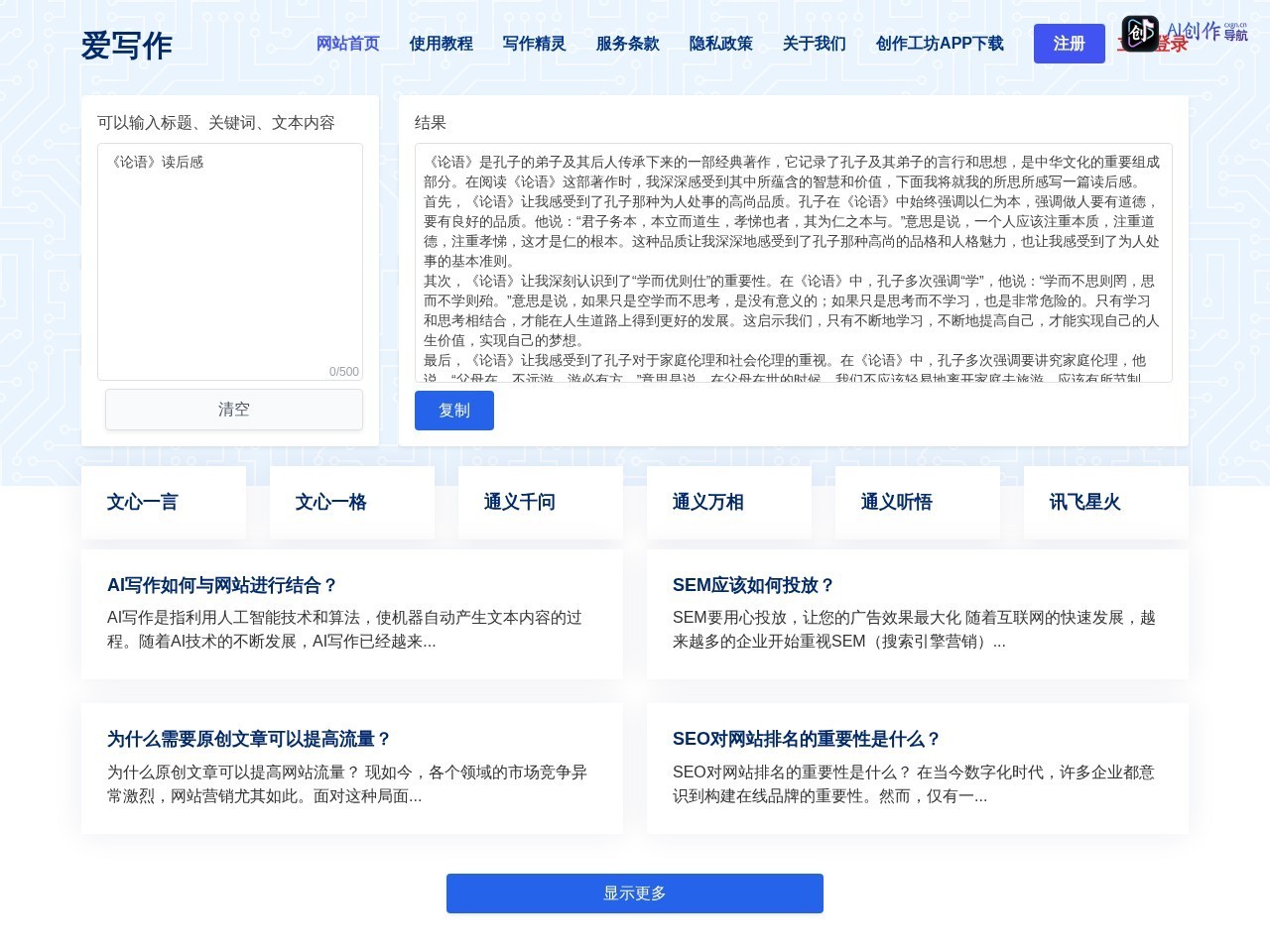Click the 0/500 character counter
This screenshot has width=1270, height=952.
click(x=344, y=372)
